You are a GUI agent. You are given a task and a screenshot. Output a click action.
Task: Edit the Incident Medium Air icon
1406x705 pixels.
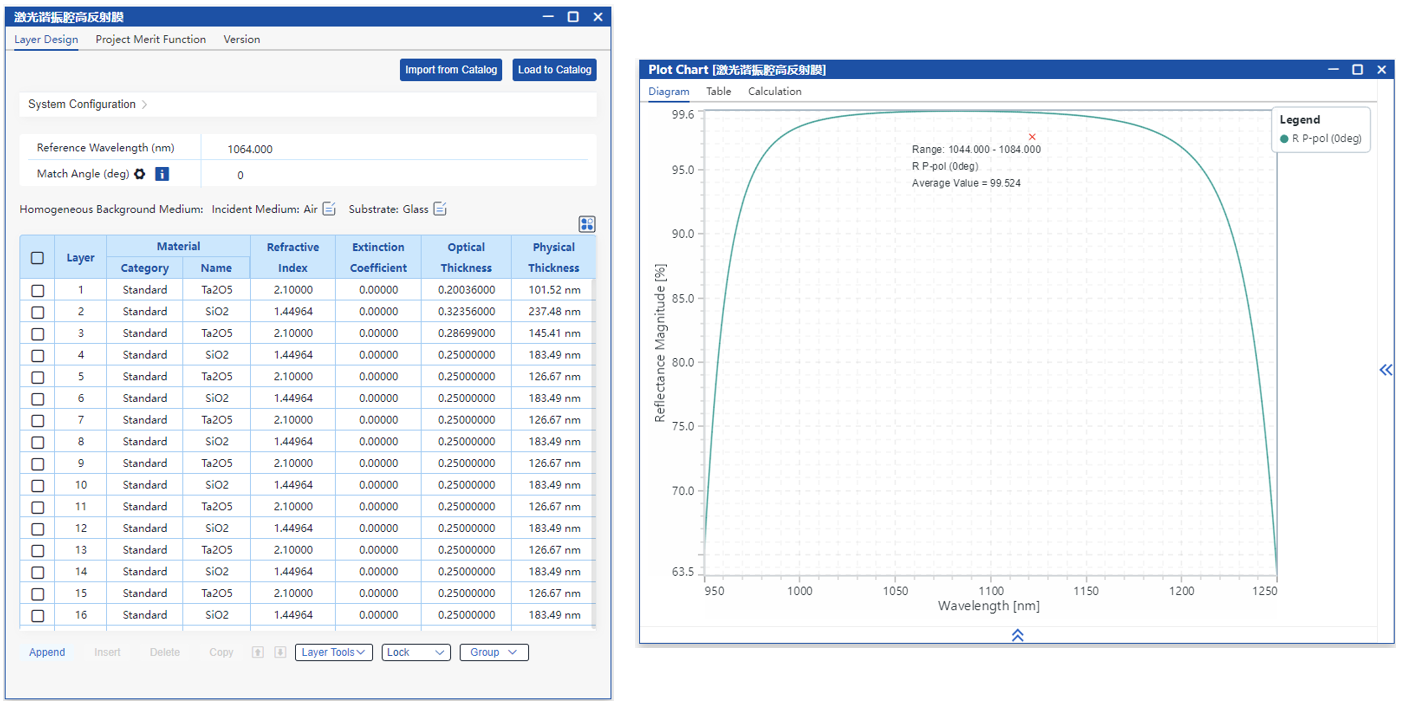click(329, 209)
